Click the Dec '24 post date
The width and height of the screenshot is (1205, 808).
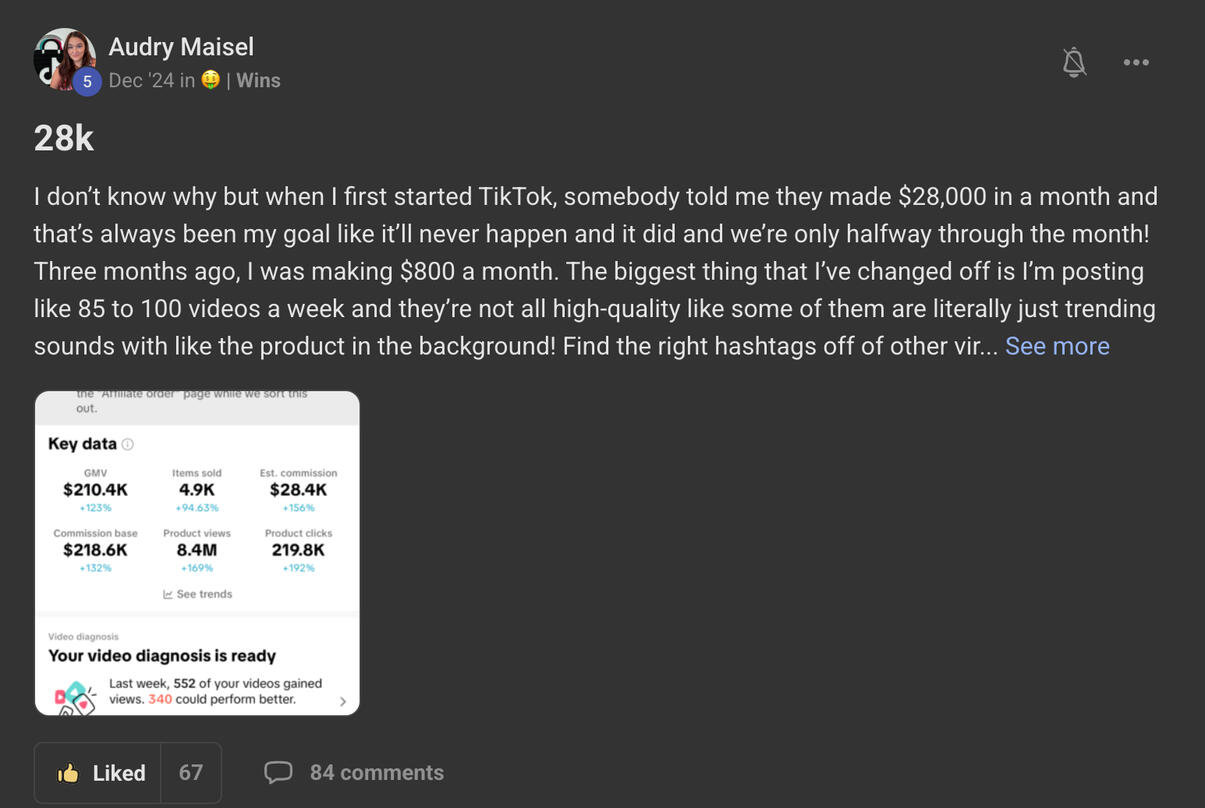point(141,81)
